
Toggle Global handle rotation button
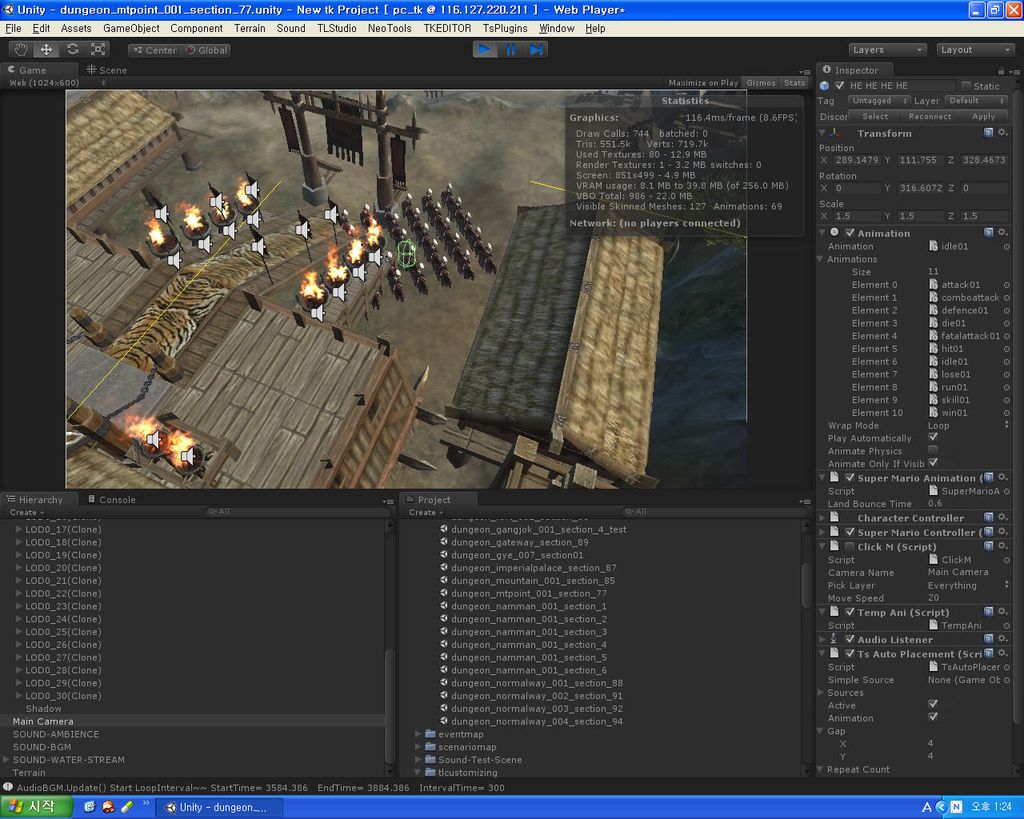coord(206,50)
